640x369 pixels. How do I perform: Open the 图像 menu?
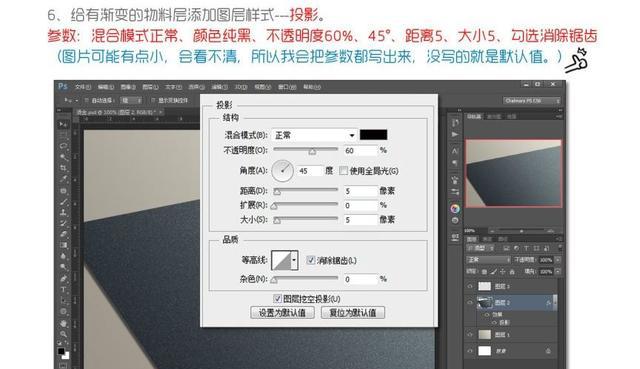(128, 87)
